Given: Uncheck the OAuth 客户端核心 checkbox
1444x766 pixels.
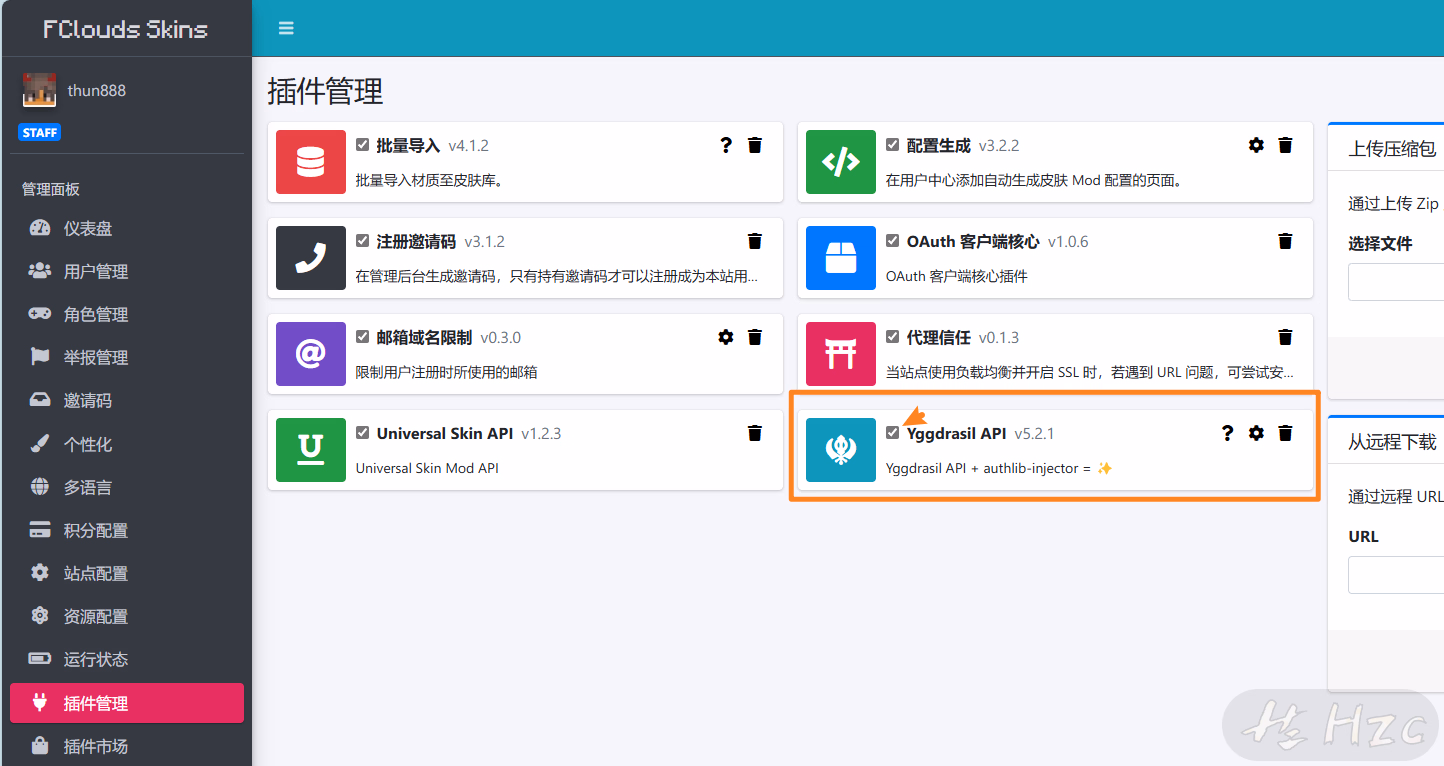Looking at the screenshot, I should point(893,241).
